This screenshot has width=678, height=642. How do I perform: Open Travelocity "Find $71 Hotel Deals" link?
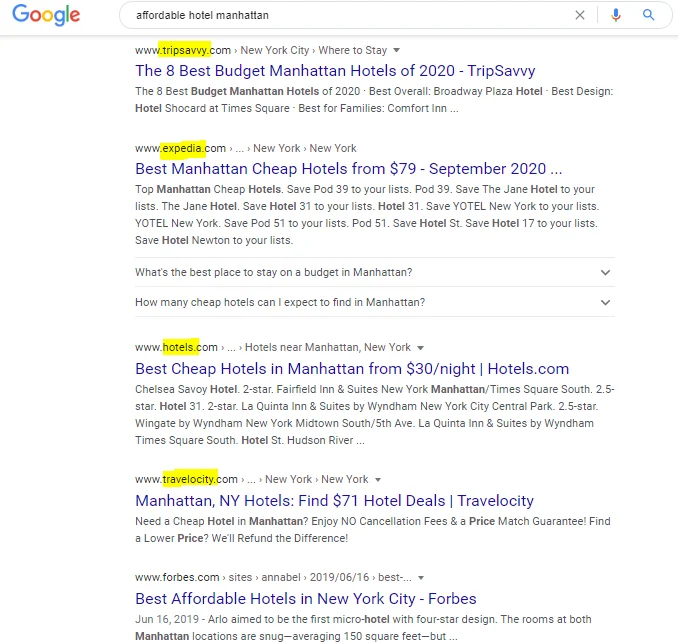point(334,501)
